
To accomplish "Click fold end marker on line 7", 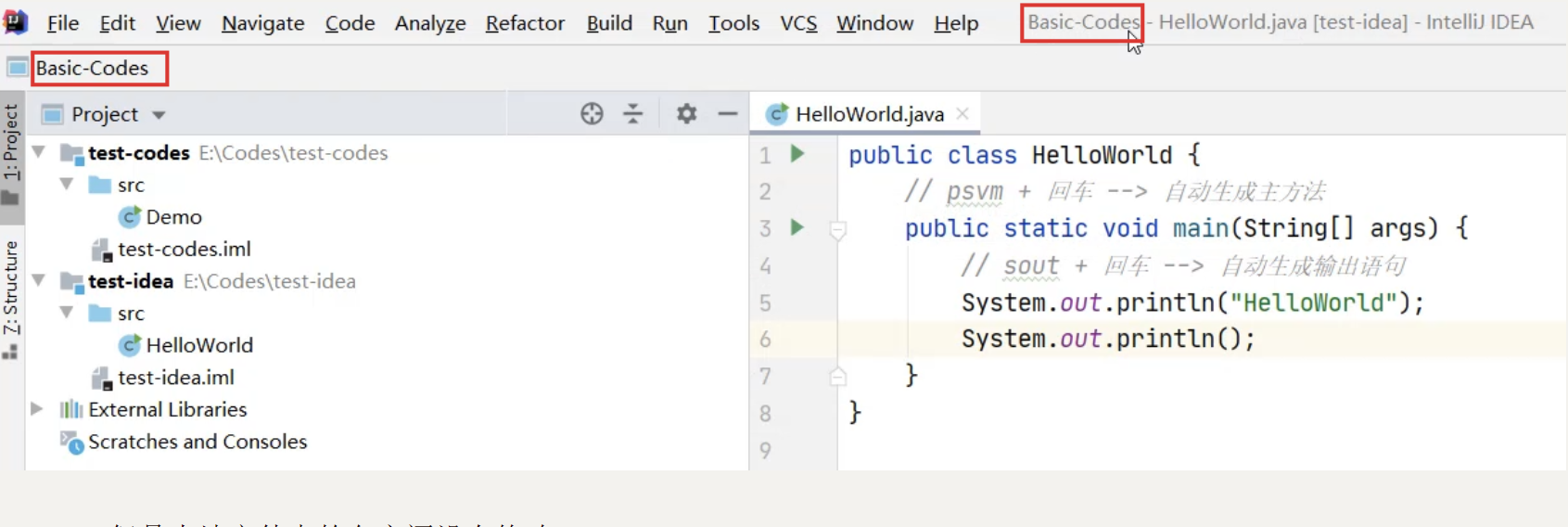I will coord(837,376).
